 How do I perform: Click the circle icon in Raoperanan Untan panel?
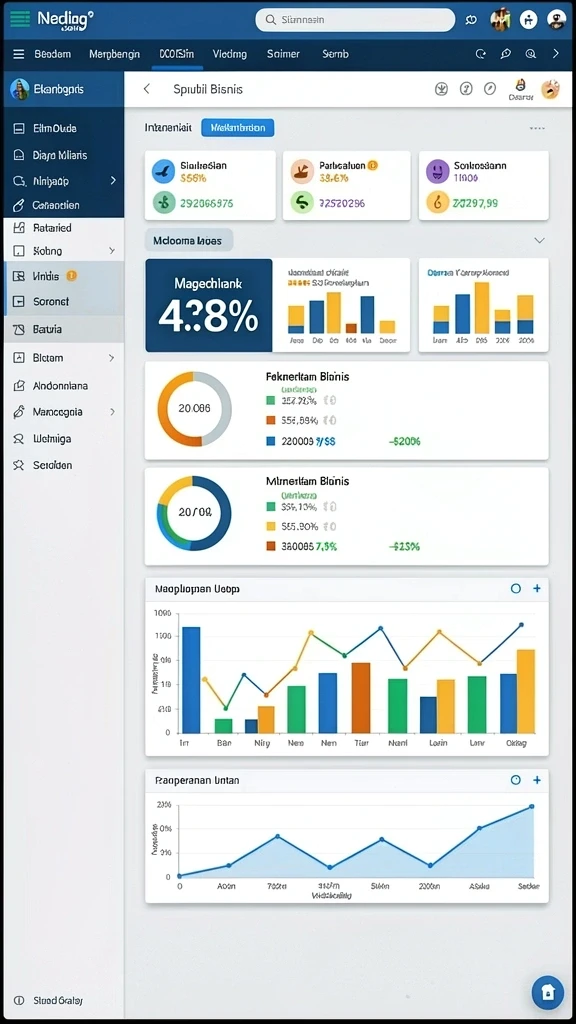click(x=515, y=780)
